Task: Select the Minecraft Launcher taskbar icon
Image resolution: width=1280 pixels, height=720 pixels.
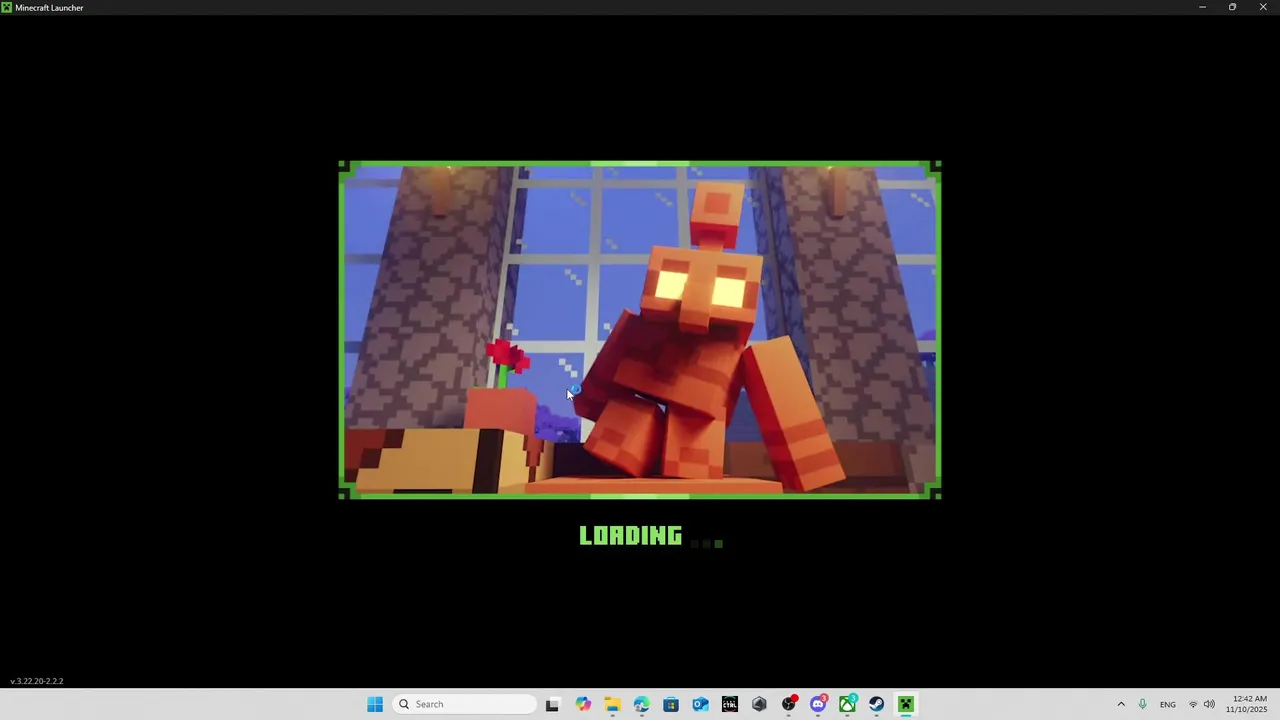Action: pyautogui.click(x=906, y=704)
